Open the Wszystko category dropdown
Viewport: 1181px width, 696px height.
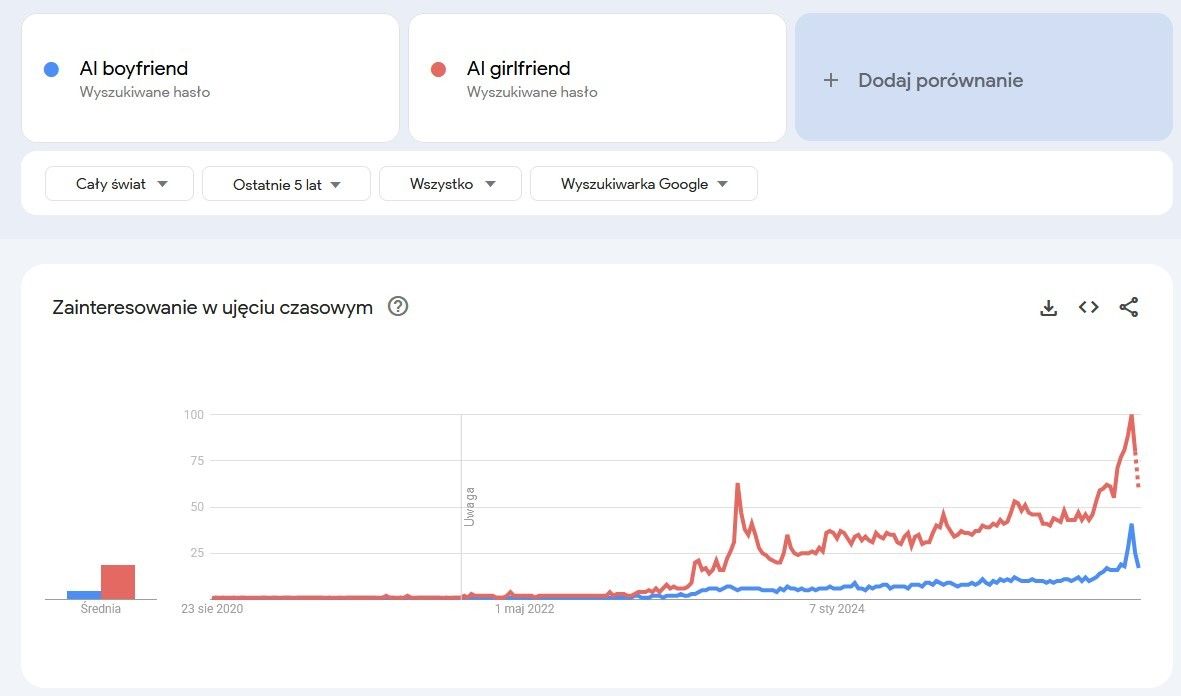(450, 184)
